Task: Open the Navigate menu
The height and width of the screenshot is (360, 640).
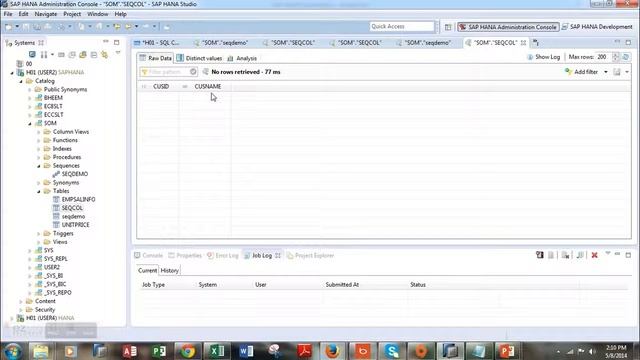Action: coord(46,14)
